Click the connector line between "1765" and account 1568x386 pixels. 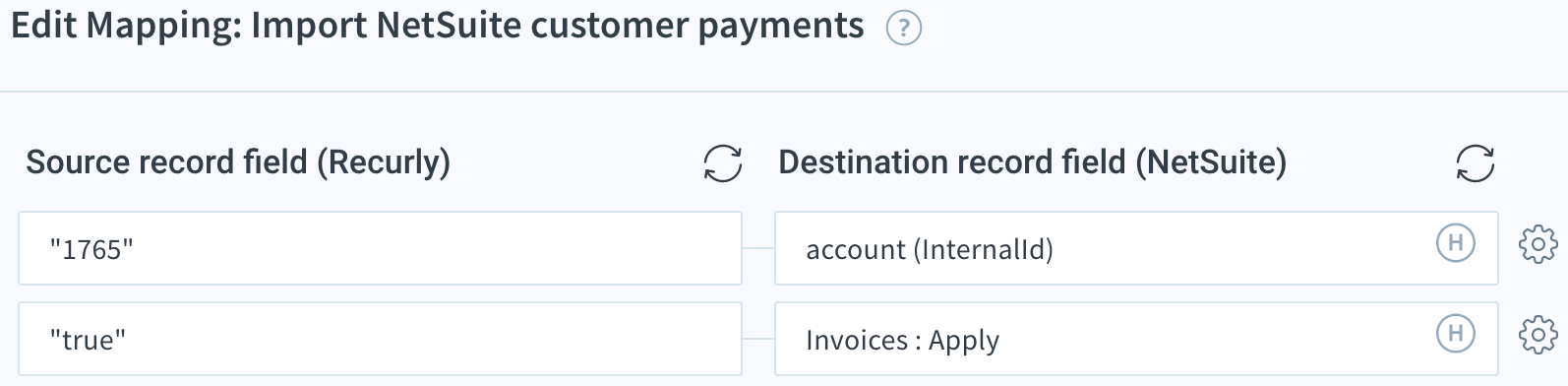tap(758, 248)
